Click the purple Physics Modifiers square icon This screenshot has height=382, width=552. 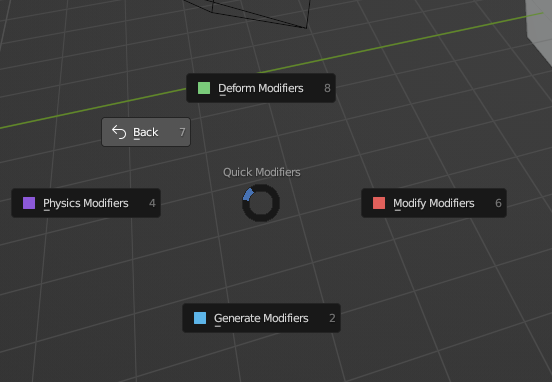pyautogui.click(x=29, y=203)
